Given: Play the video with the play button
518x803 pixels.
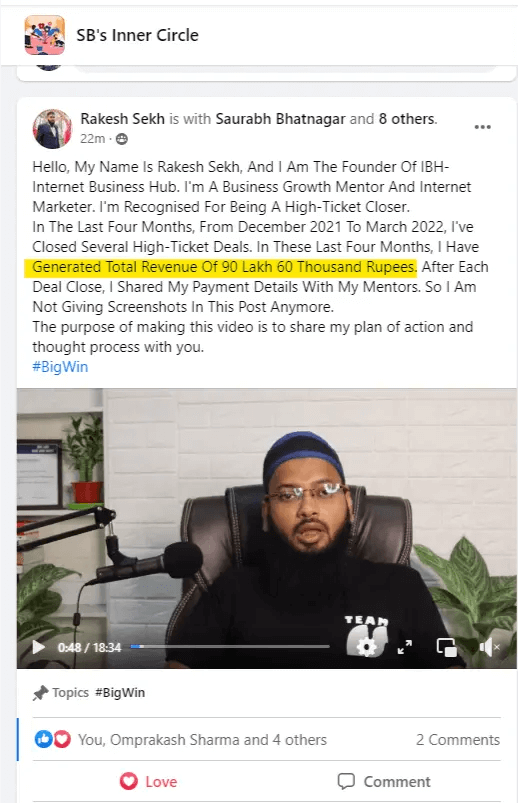Looking at the screenshot, I should (38, 647).
